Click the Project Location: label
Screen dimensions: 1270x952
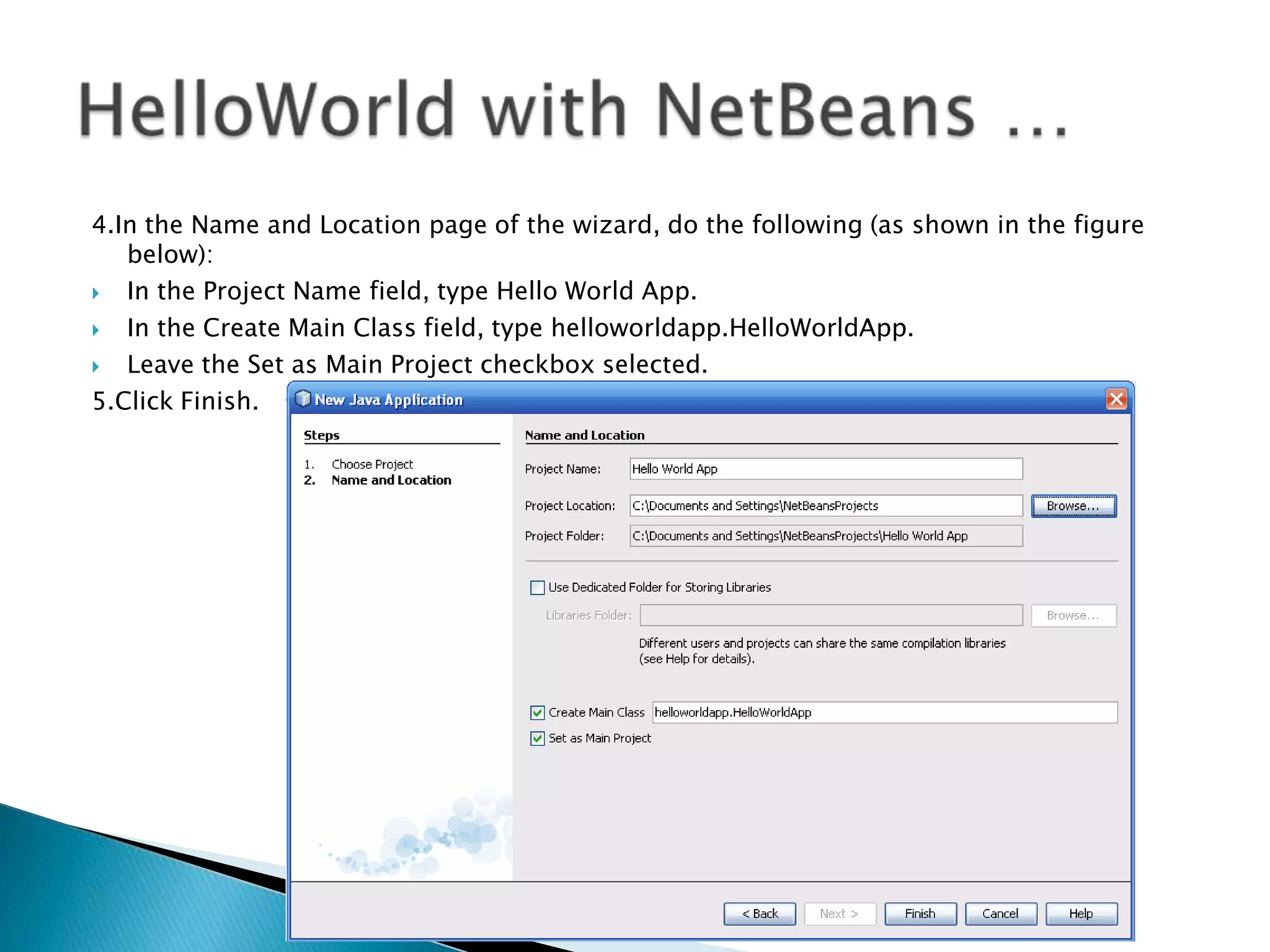570,506
